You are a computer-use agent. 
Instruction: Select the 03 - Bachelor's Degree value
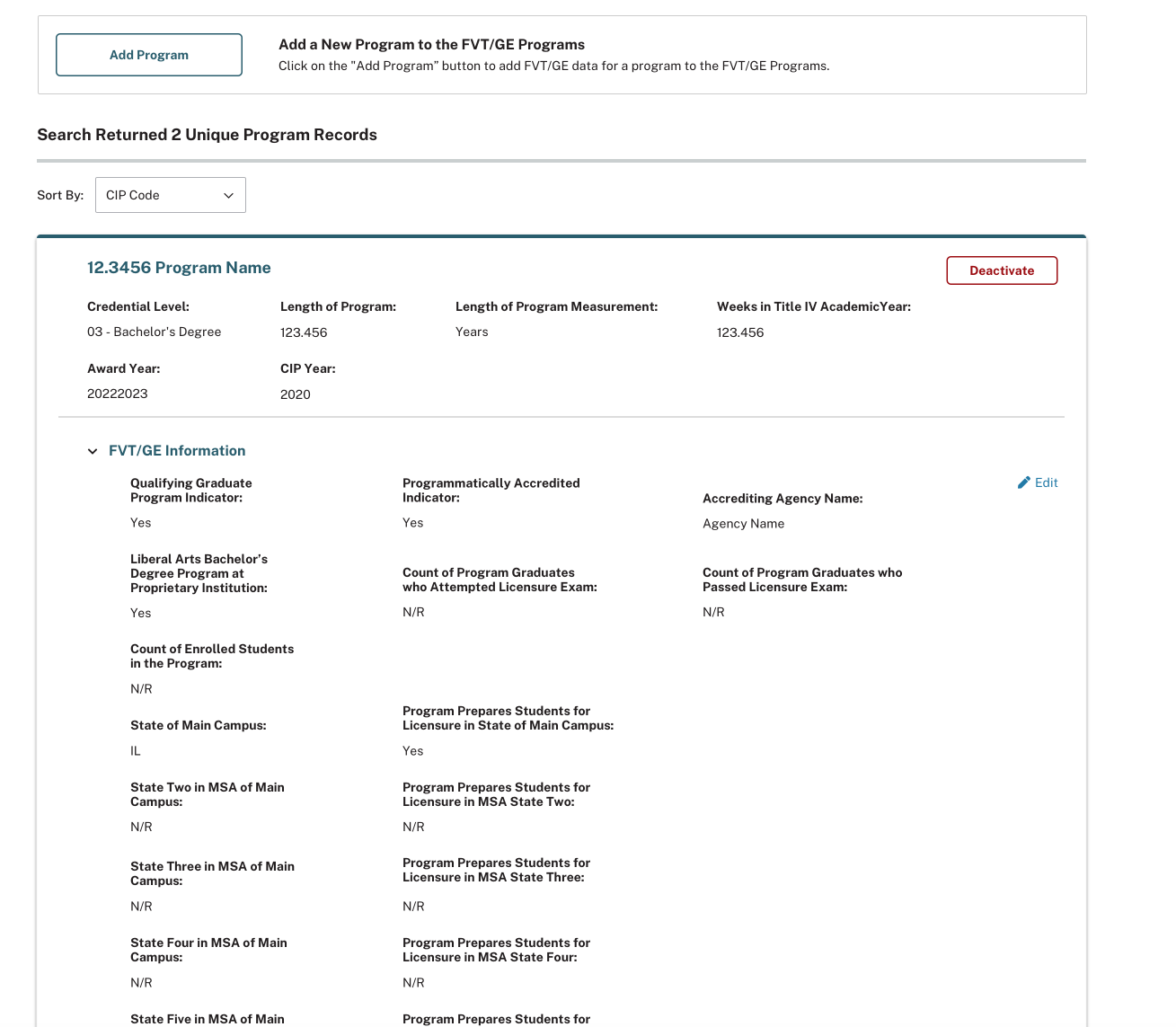pyautogui.click(x=154, y=332)
